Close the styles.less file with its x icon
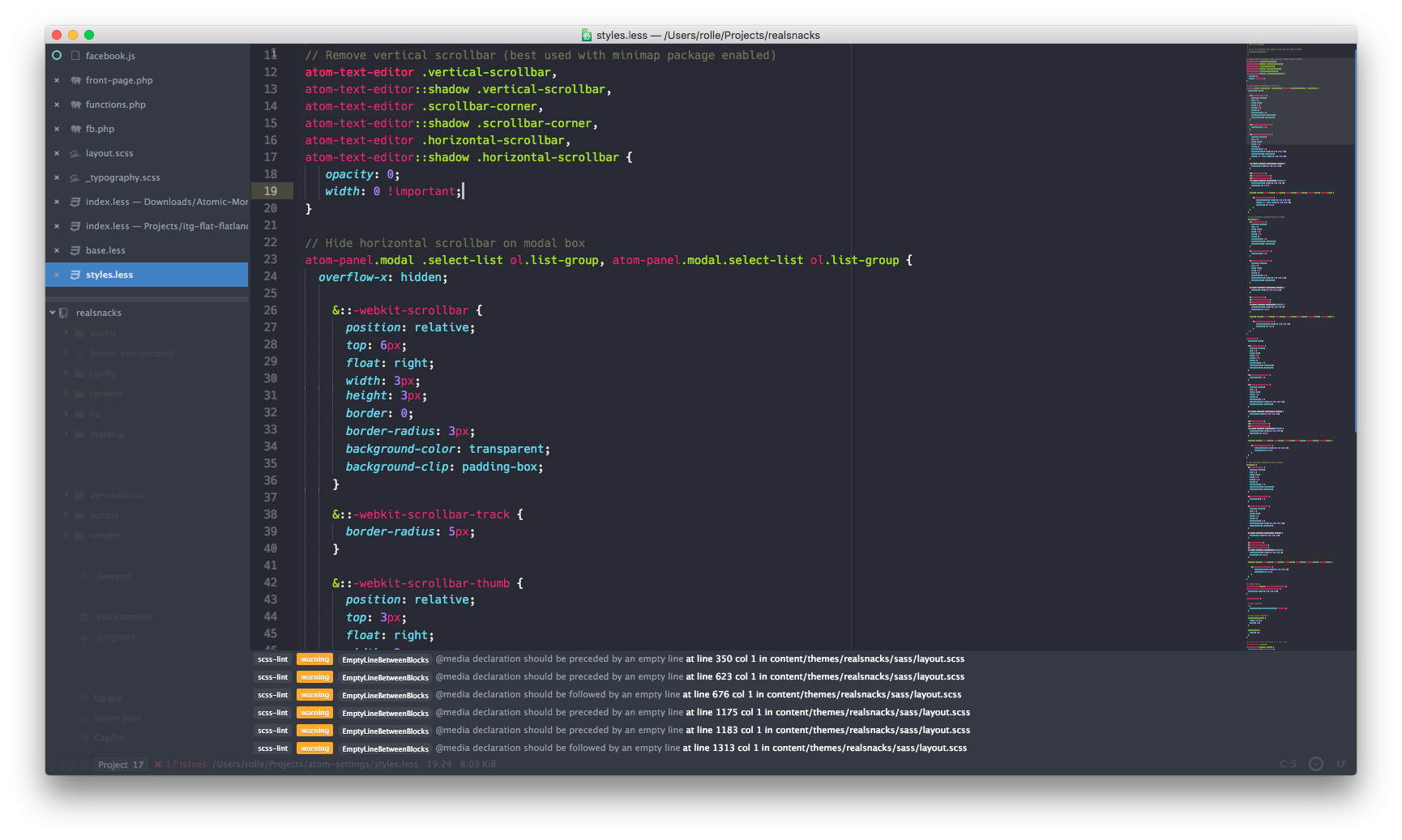The height and width of the screenshot is (840, 1402). (x=57, y=275)
